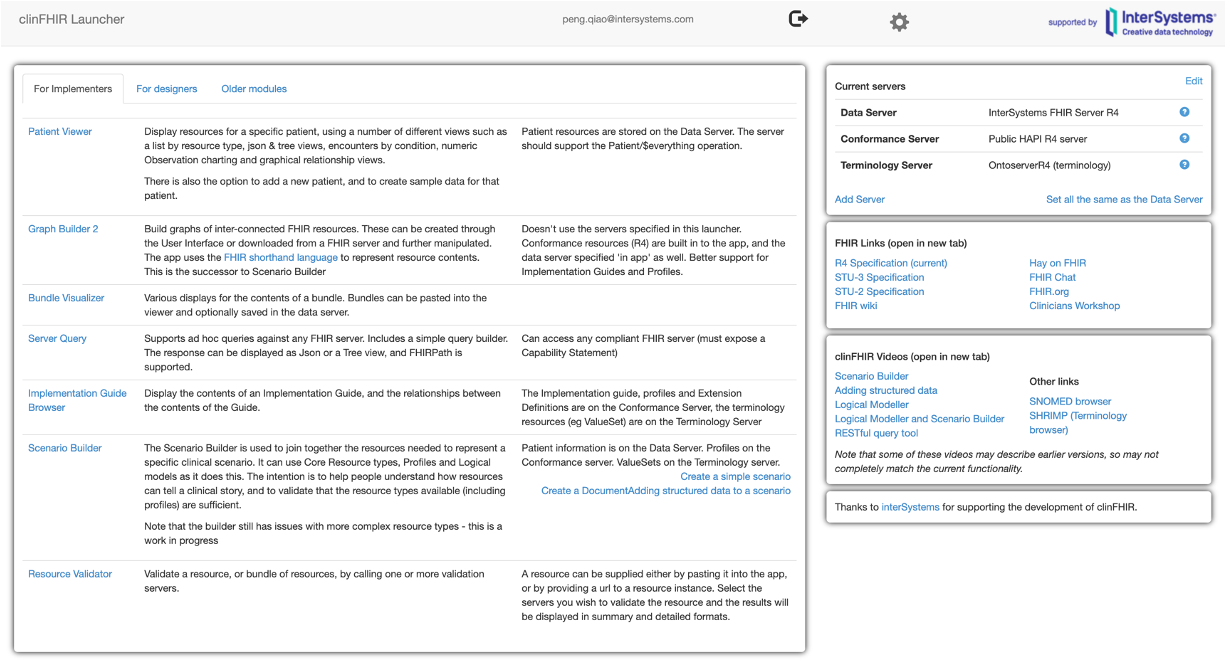Screen dimensions: 1226x660
Task: Launch Graph Builder 2
Action: 63,229
